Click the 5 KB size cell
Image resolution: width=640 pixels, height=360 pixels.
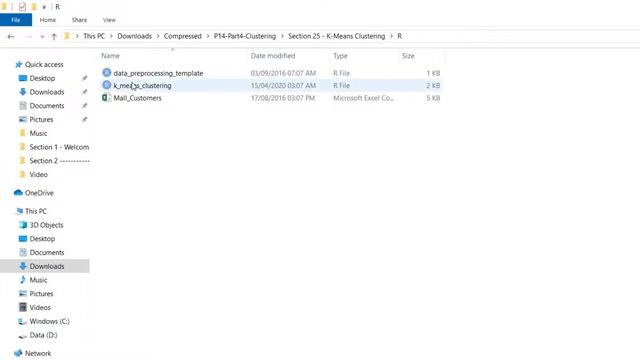[x=433, y=98]
